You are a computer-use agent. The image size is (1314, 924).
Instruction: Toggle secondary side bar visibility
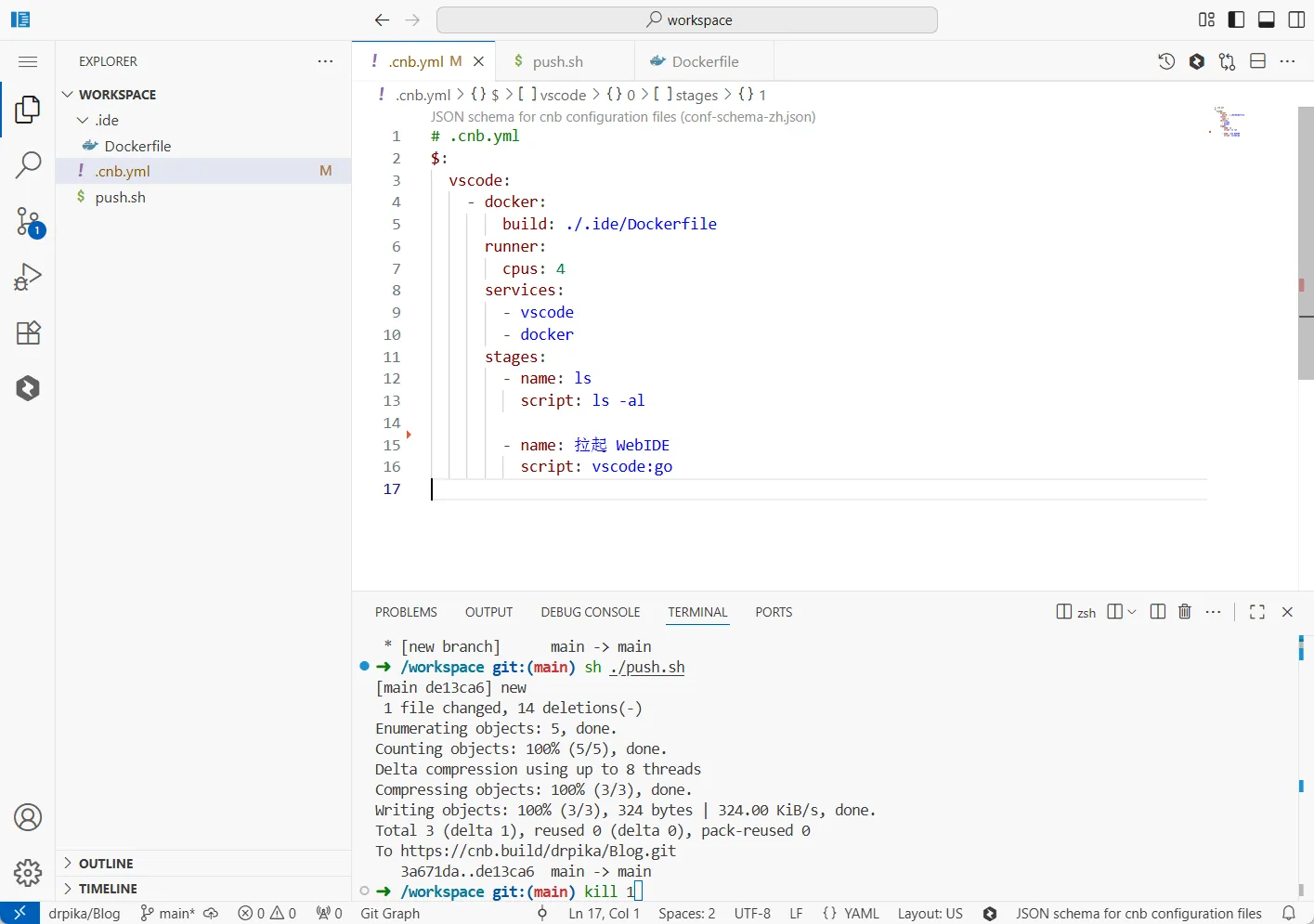click(1296, 20)
